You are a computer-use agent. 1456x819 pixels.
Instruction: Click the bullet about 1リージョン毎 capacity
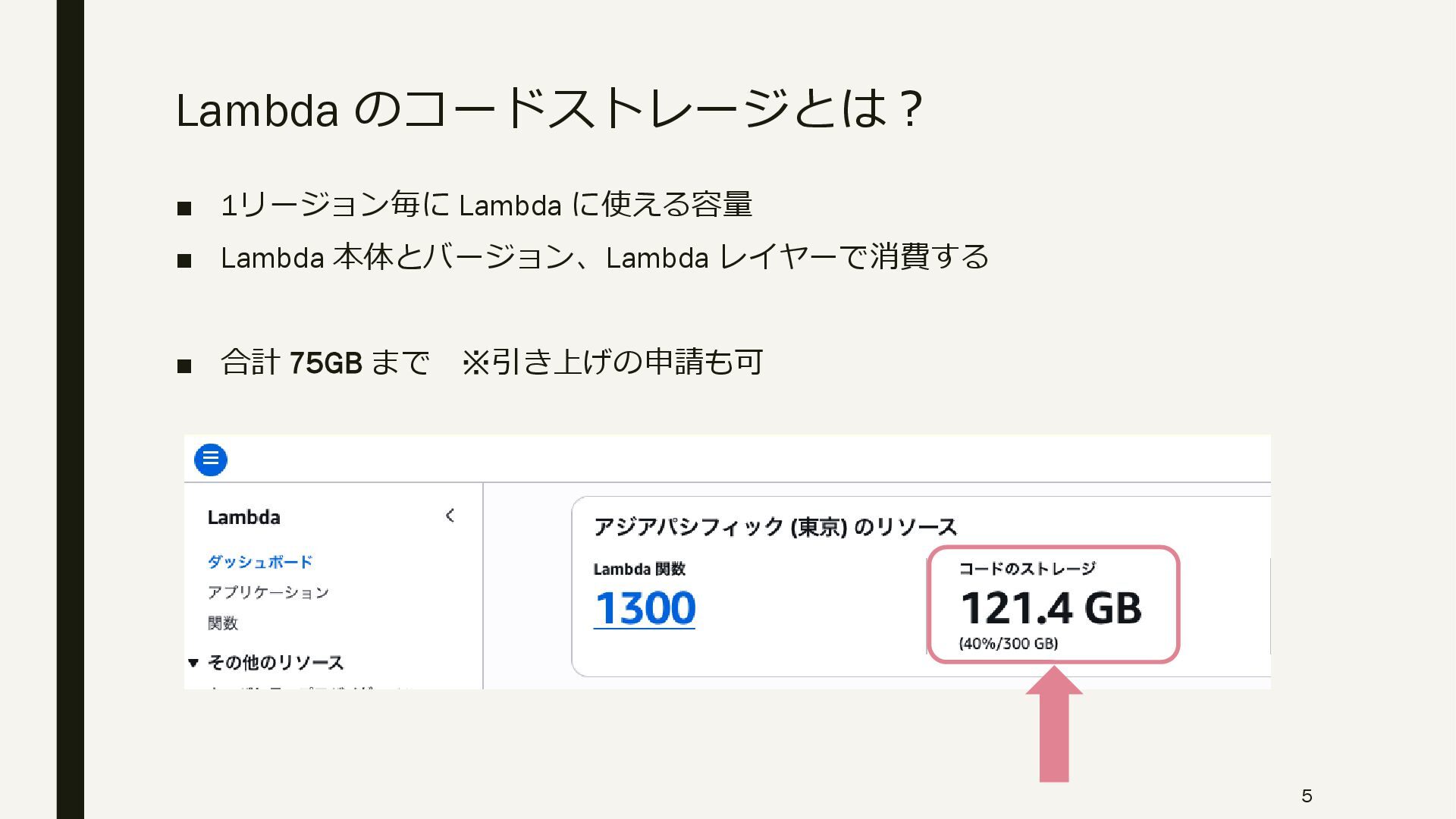486,205
